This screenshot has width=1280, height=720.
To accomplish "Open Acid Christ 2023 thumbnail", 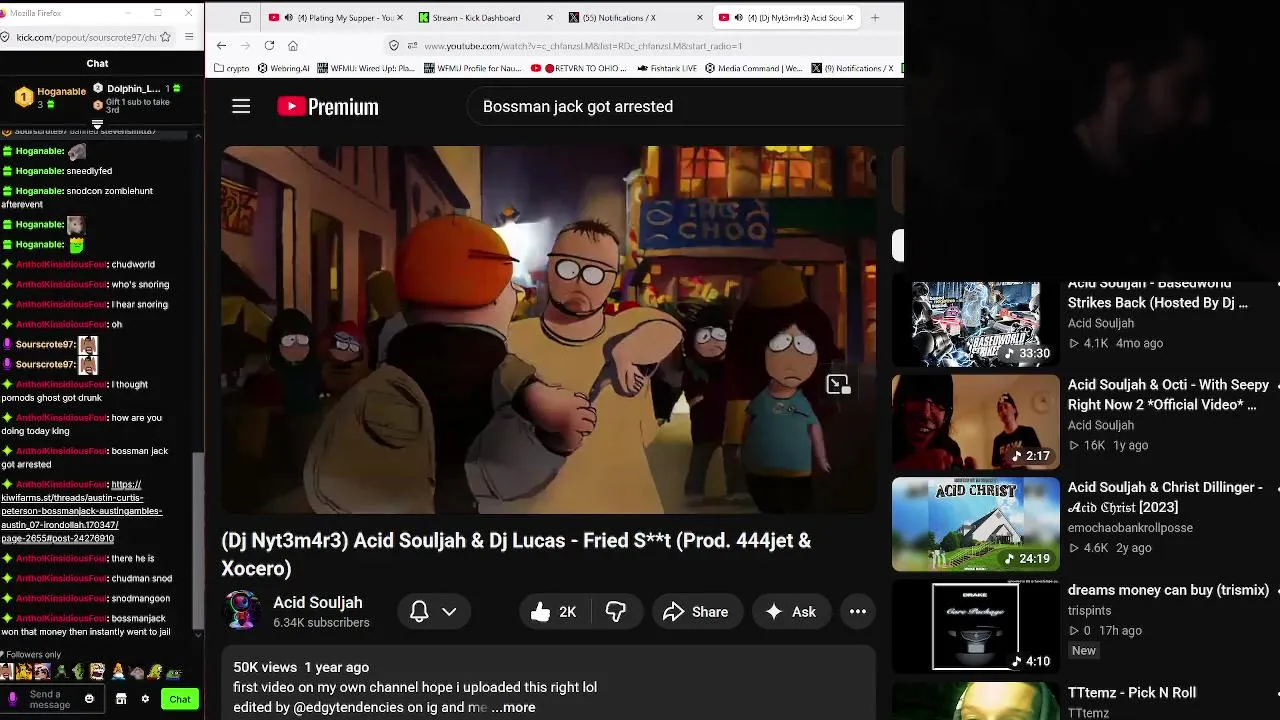I will tap(976, 524).
